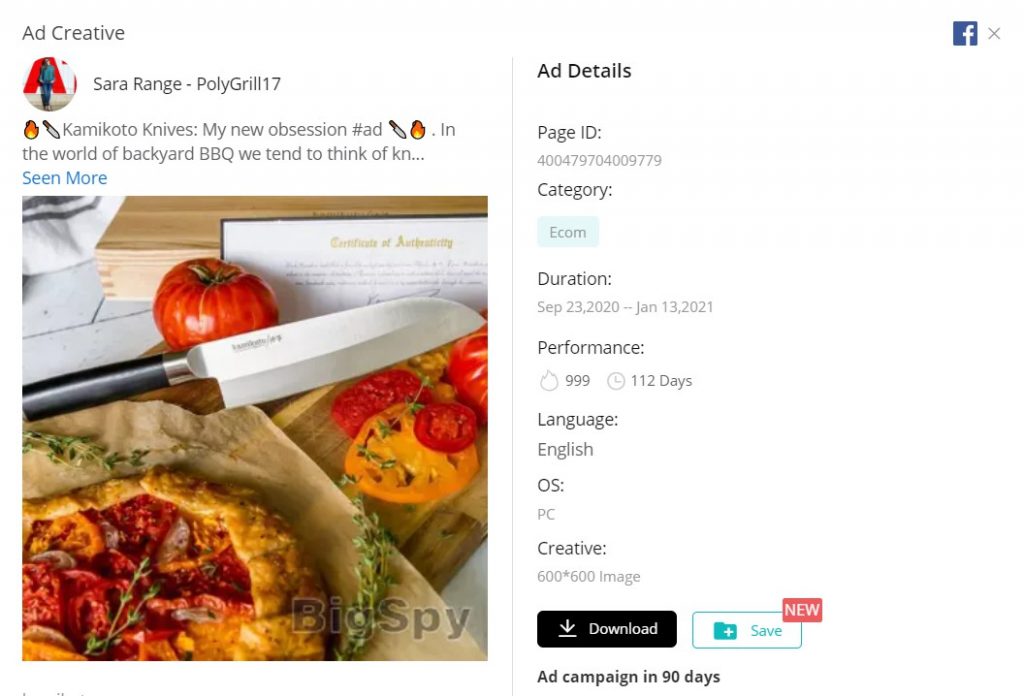Open the knife ad image
Screen dimensions: 1024x696
255,428
